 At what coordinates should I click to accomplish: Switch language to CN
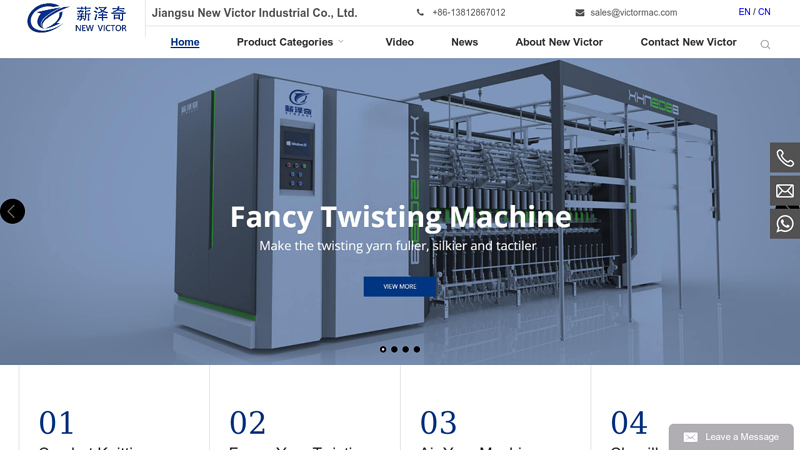tap(764, 12)
